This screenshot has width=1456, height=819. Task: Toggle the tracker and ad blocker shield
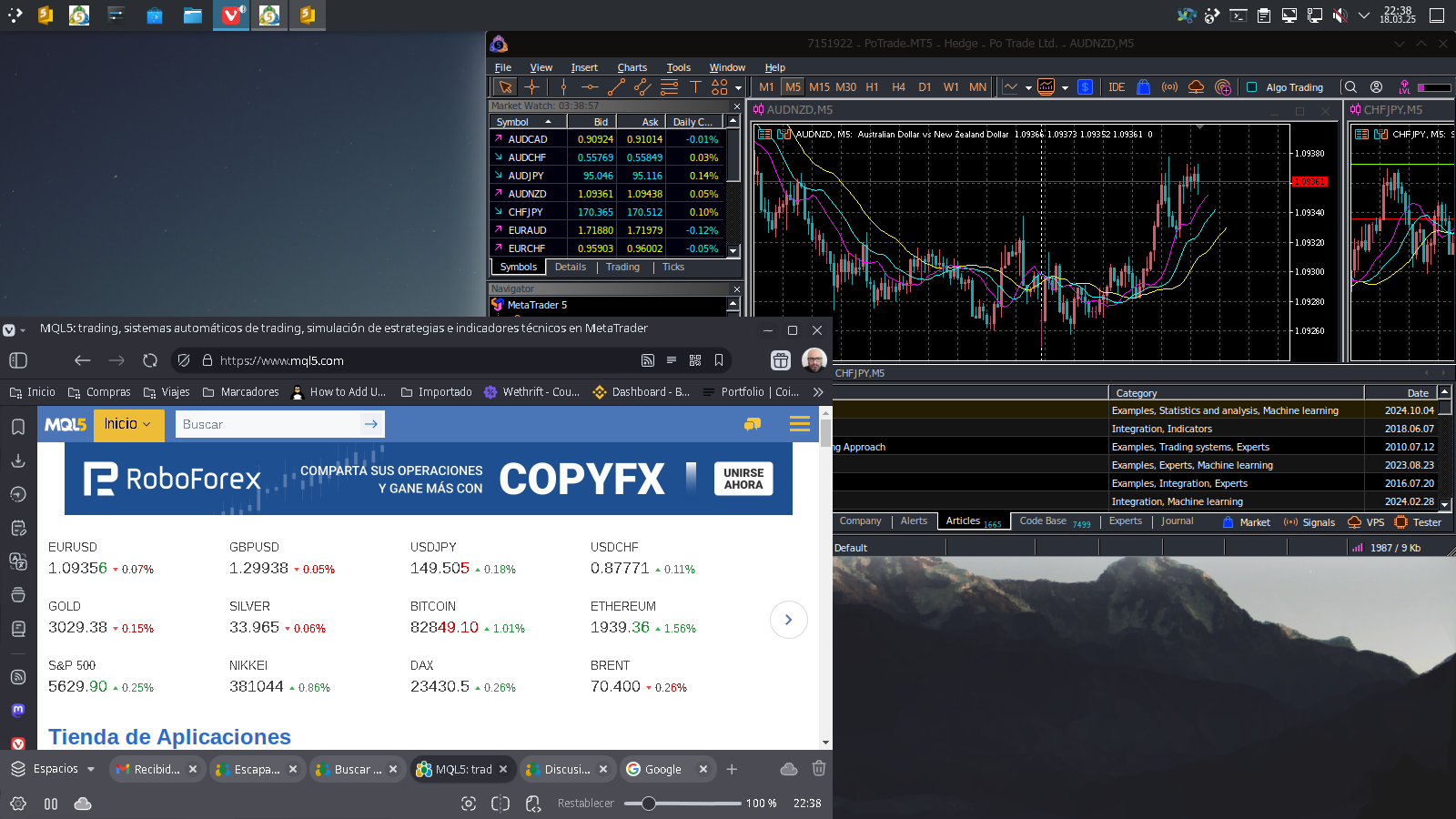tap(184, 360)
